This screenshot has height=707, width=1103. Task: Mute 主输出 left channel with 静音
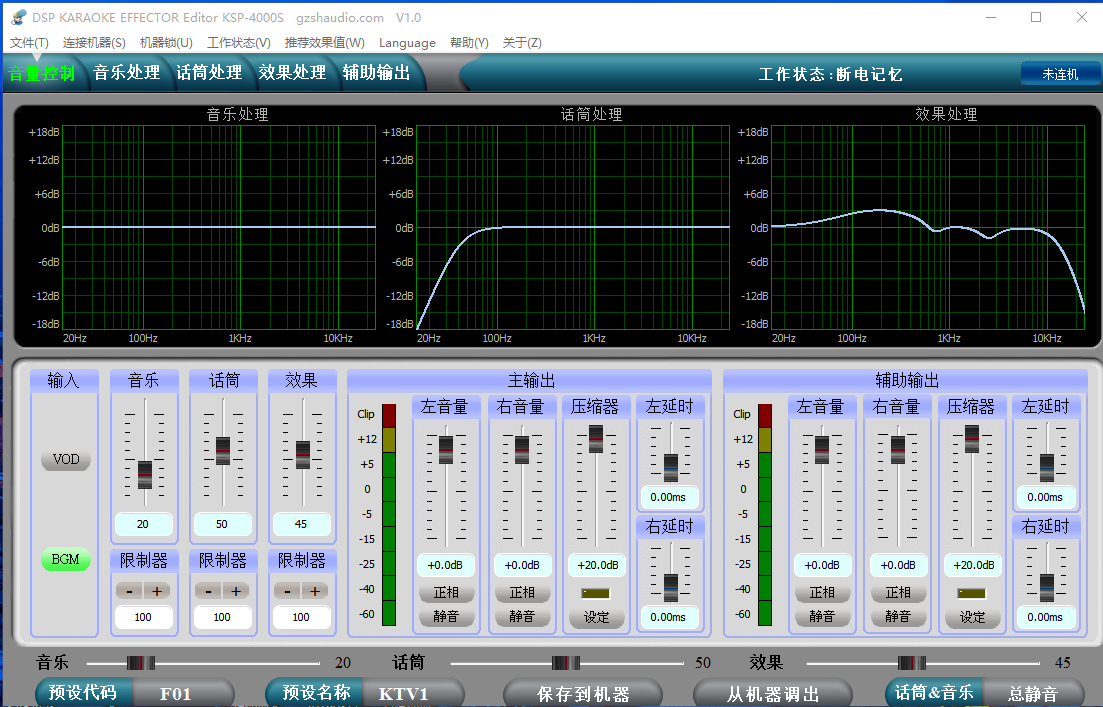point(446,616)
